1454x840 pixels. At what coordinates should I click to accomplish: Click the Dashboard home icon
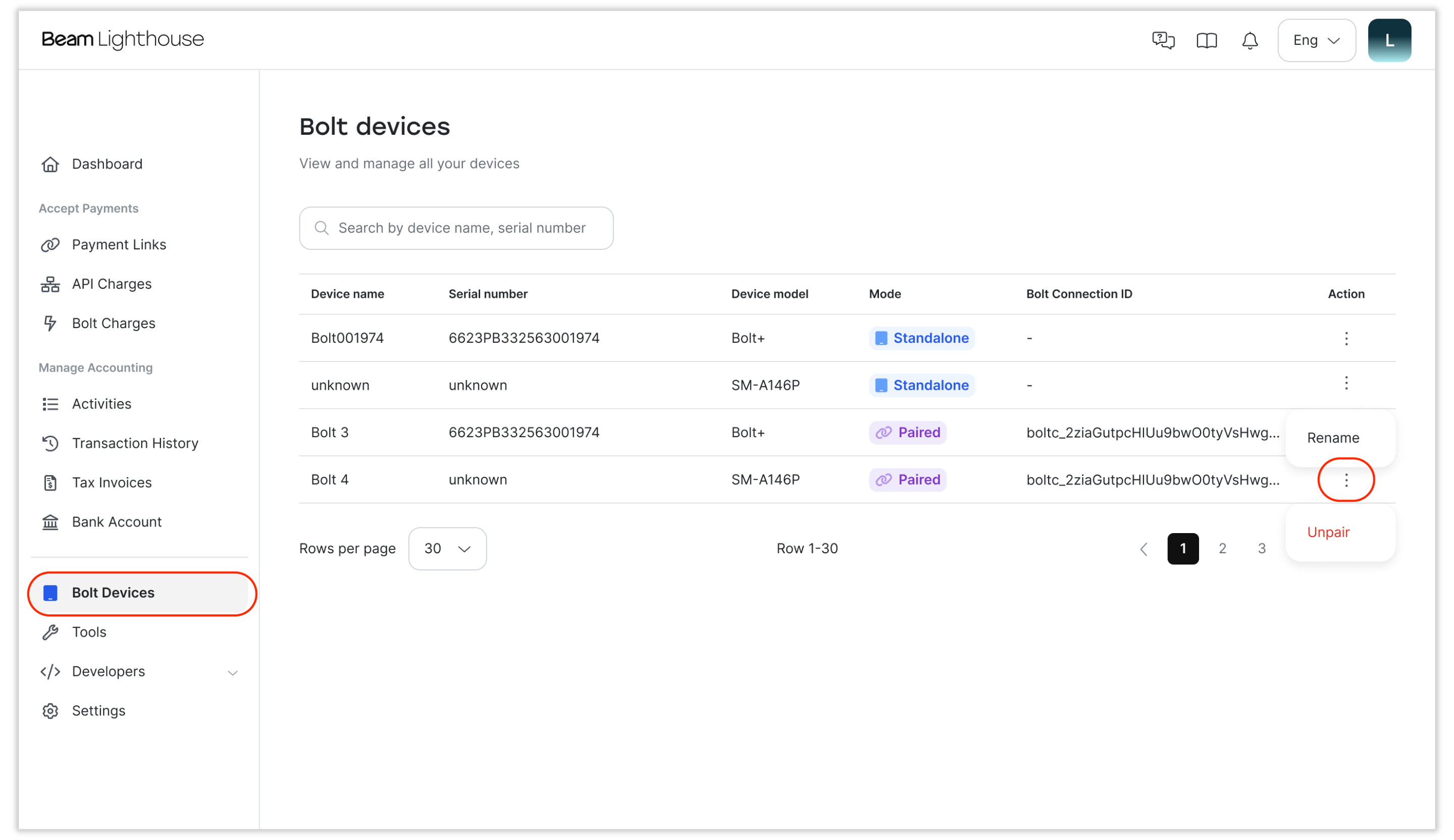(x=50, y=164)
